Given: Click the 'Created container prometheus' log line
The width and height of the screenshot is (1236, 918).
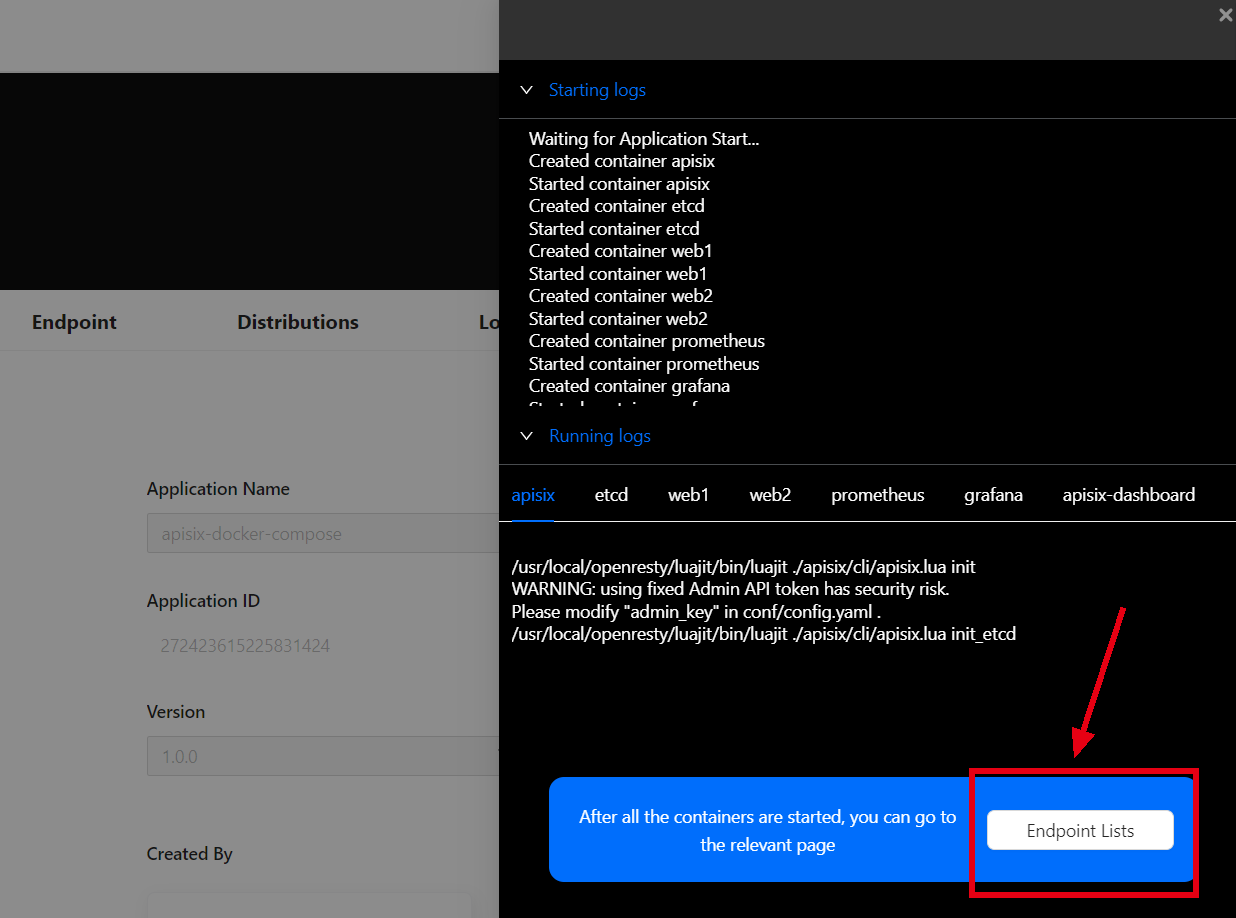Looking at the screenshot, I should tap(647, 341).
